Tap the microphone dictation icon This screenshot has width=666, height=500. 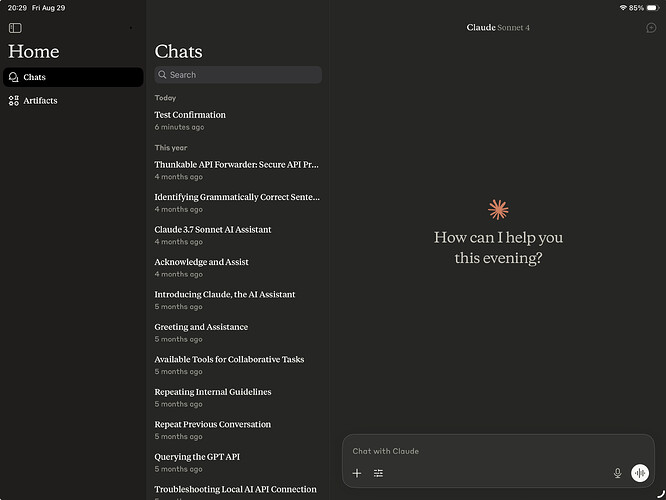click(x=618, y=473)
